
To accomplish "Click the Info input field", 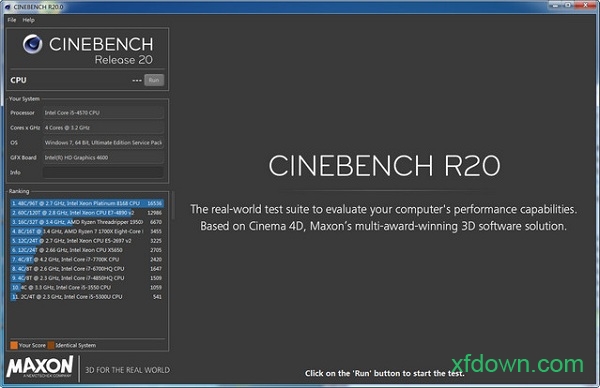I will click(x=103, y=173).
